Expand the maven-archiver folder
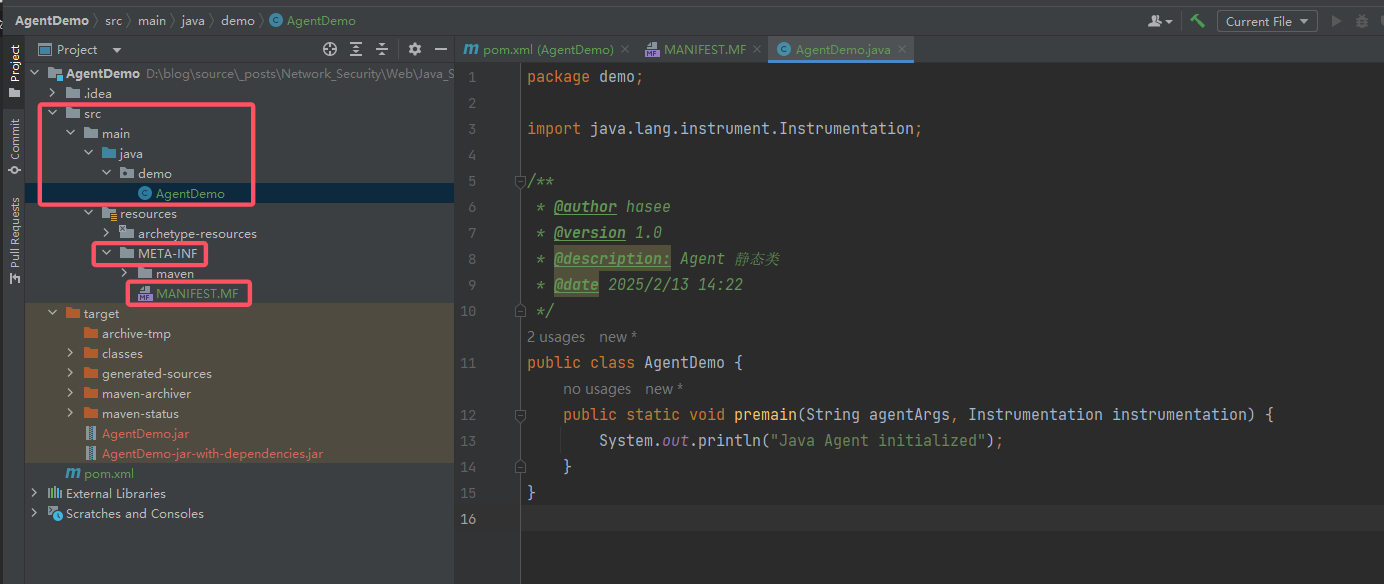 71,393
